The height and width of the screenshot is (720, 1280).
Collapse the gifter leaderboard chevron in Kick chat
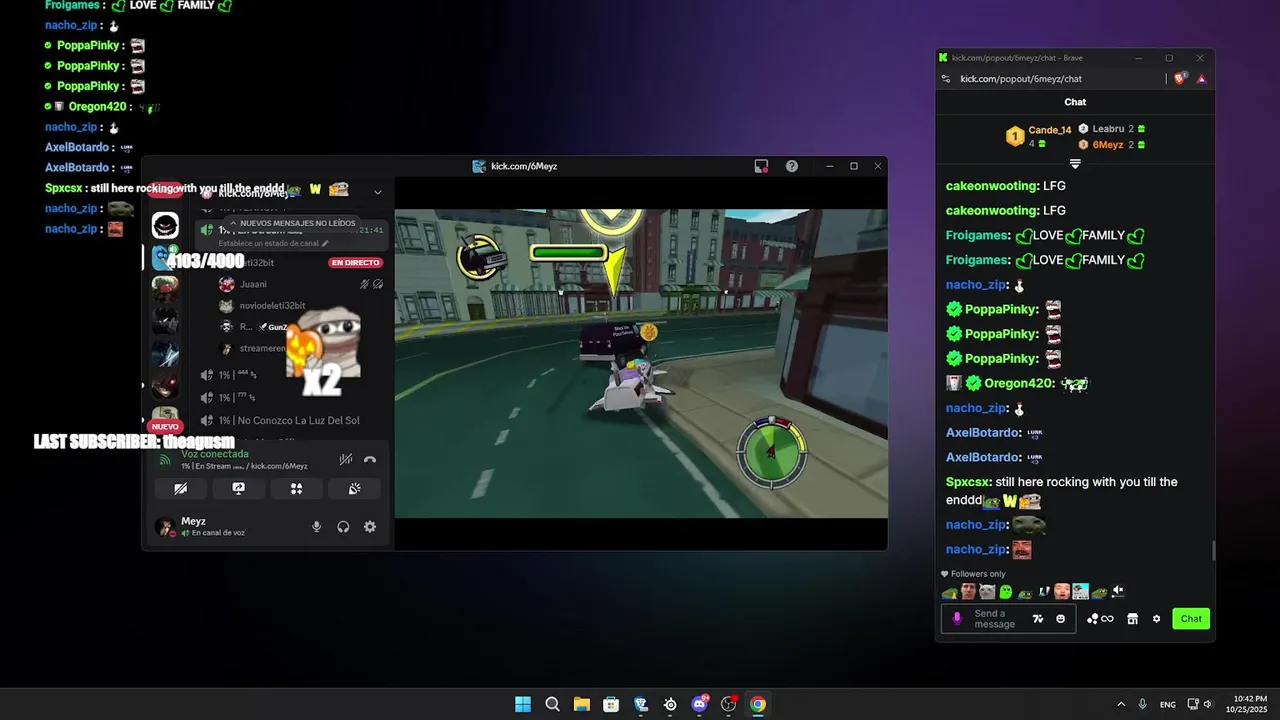1075,163
